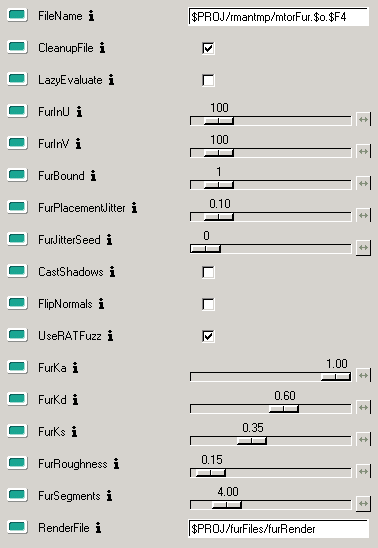The width and height of the screenshot is (378, 548).
Task: Click the info icon next to FileName
Action: pos(91,16)
